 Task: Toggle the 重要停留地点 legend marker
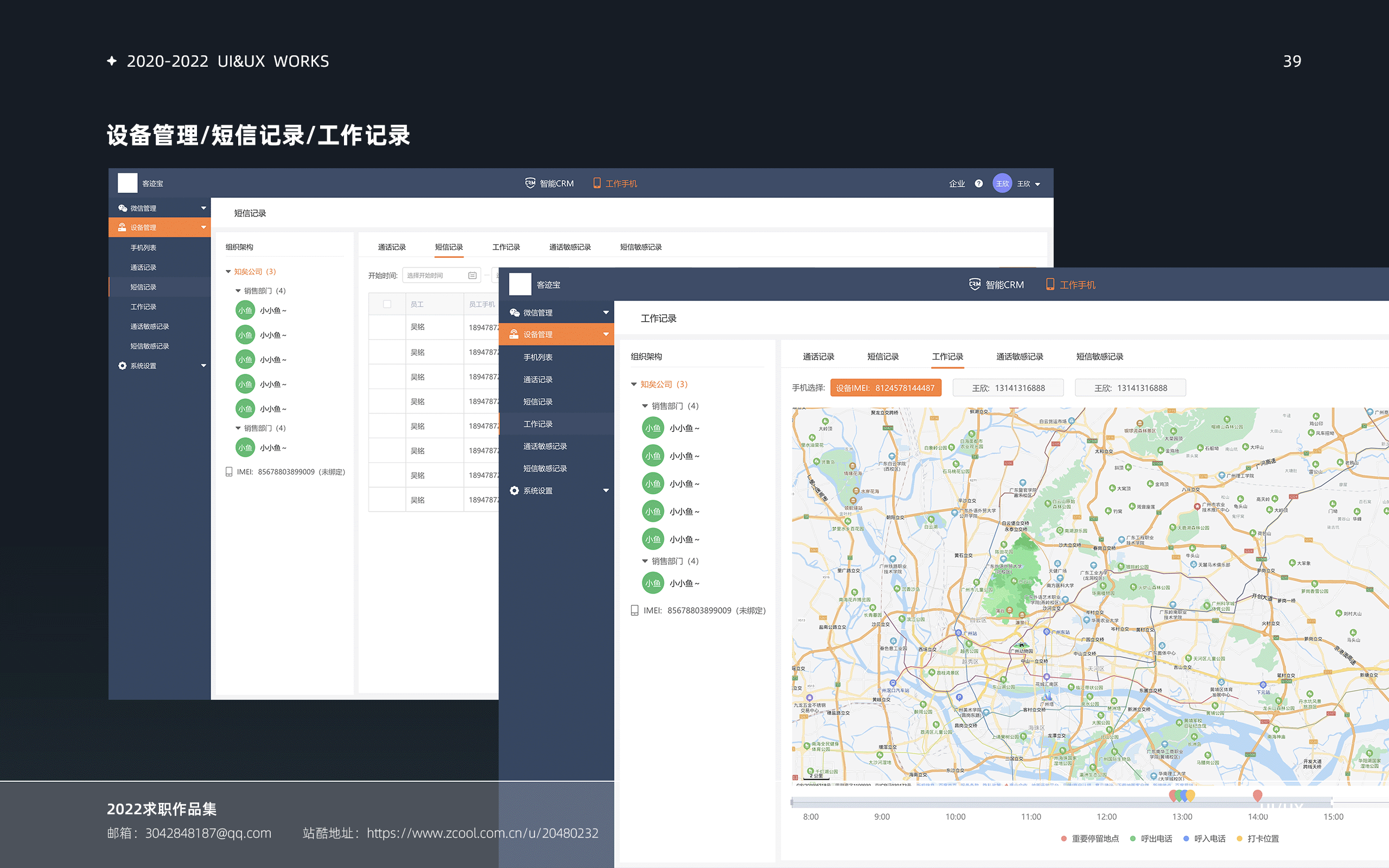coord(1063,839)
